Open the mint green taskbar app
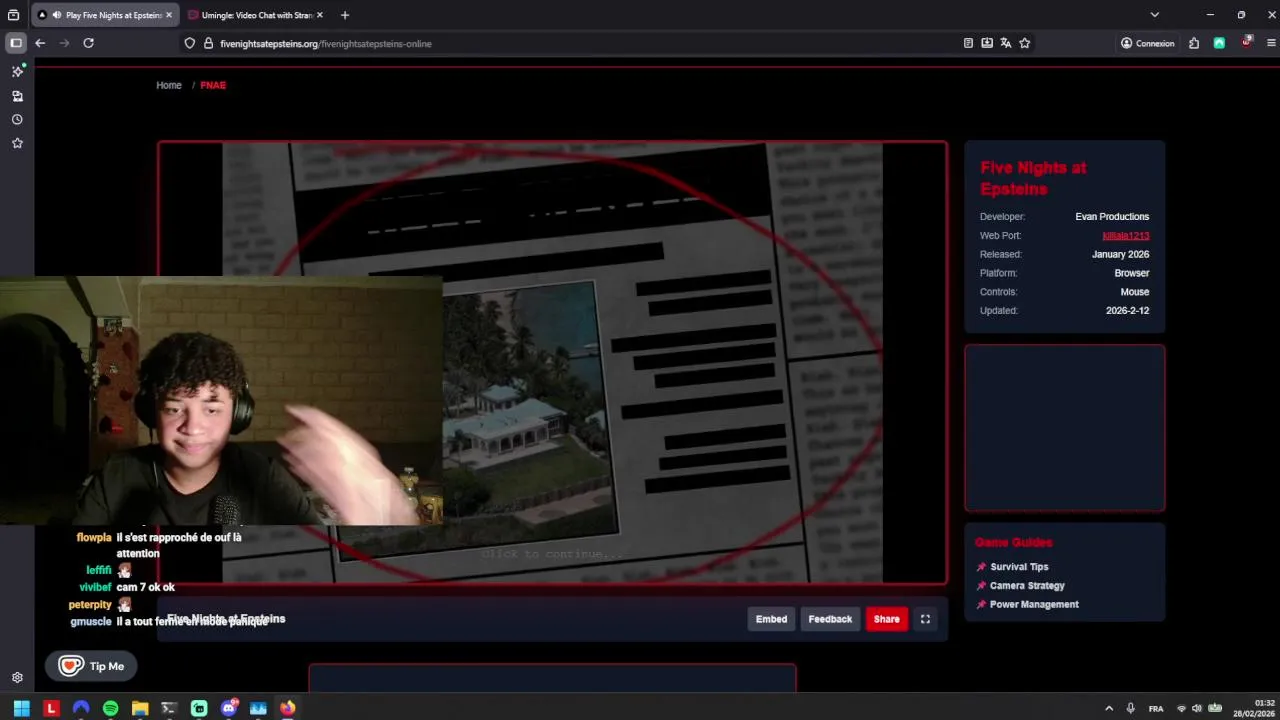 pos(199,708)
